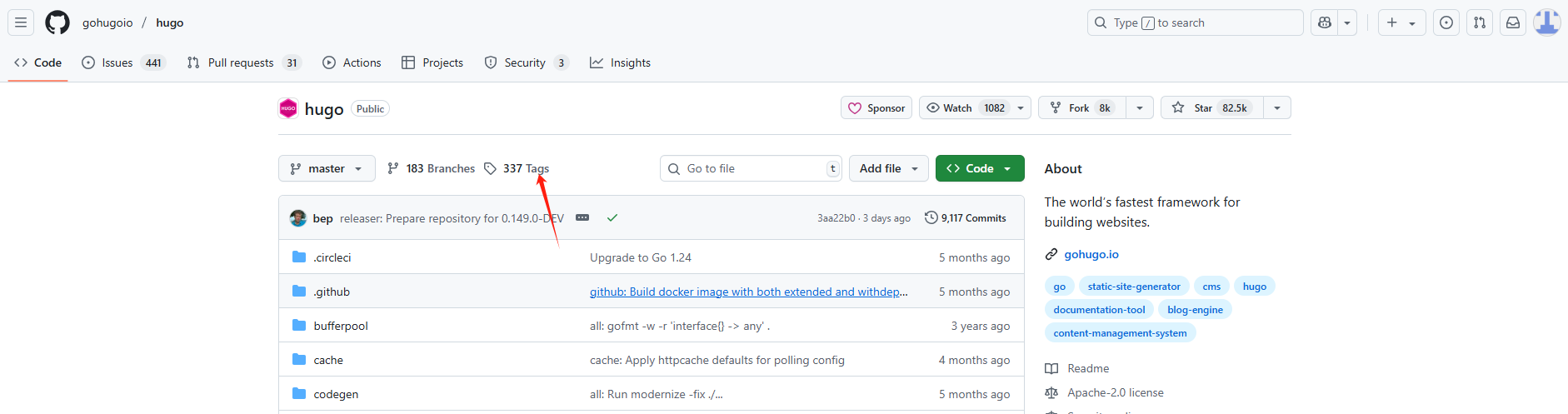Open the .circleci folder
This screenshot has height=414, width=1568.
pos(332,257)
